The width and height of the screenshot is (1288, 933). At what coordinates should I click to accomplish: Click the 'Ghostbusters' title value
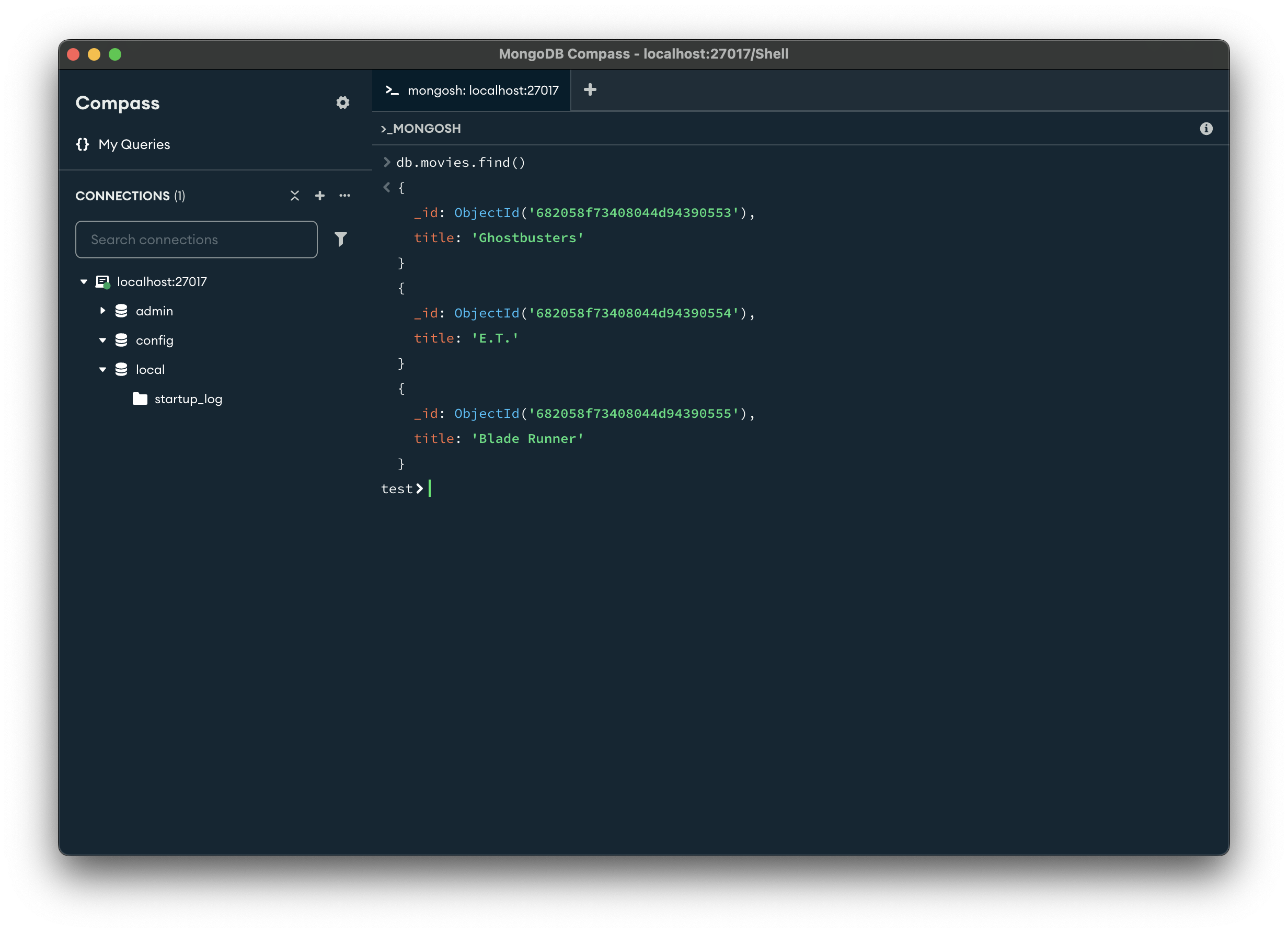[x=527, y=238]
